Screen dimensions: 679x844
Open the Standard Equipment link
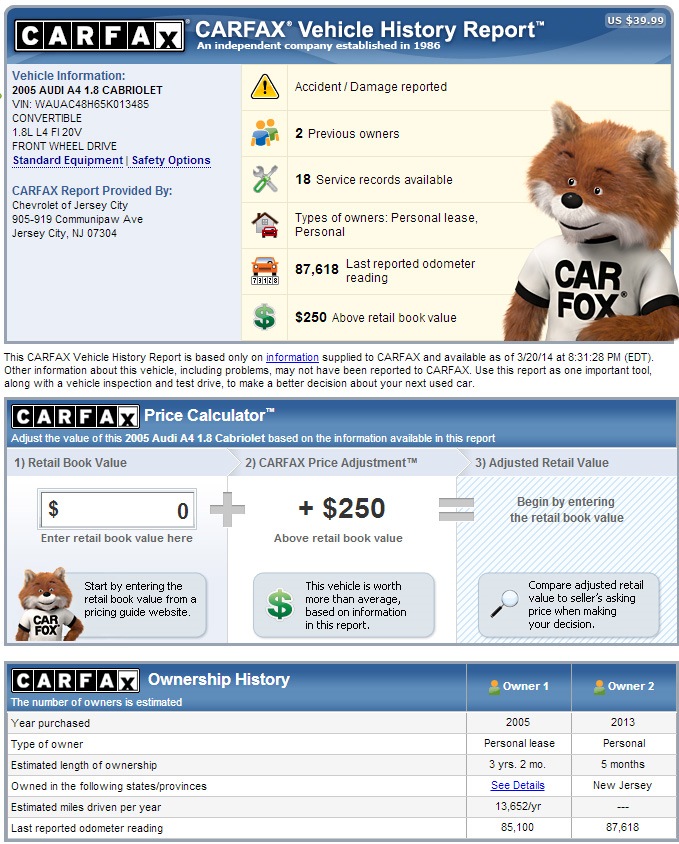click(x=68, y=160)
